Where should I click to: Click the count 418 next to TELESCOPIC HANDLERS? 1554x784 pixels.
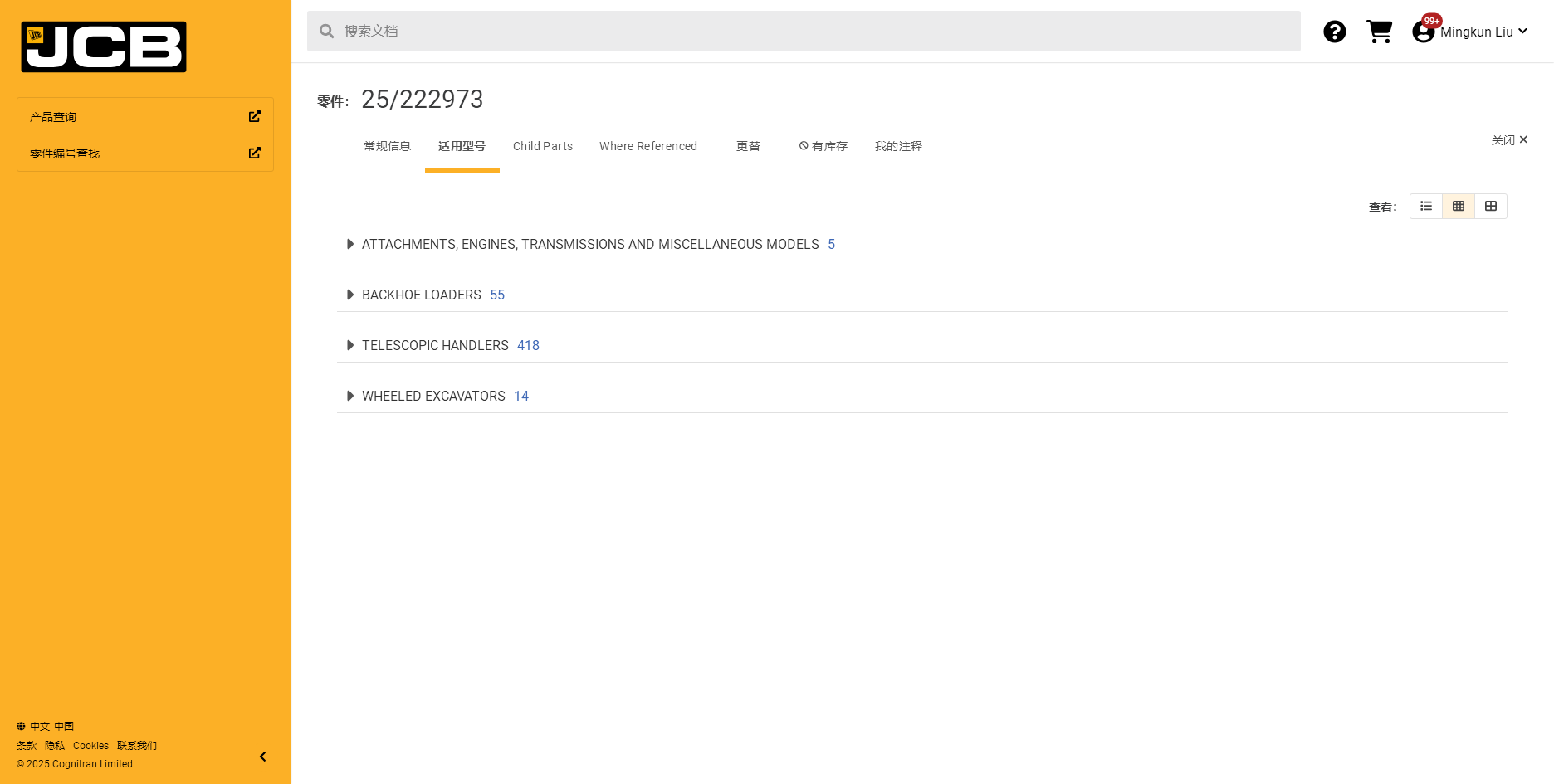pyautogui.click(x=528, y=345)
